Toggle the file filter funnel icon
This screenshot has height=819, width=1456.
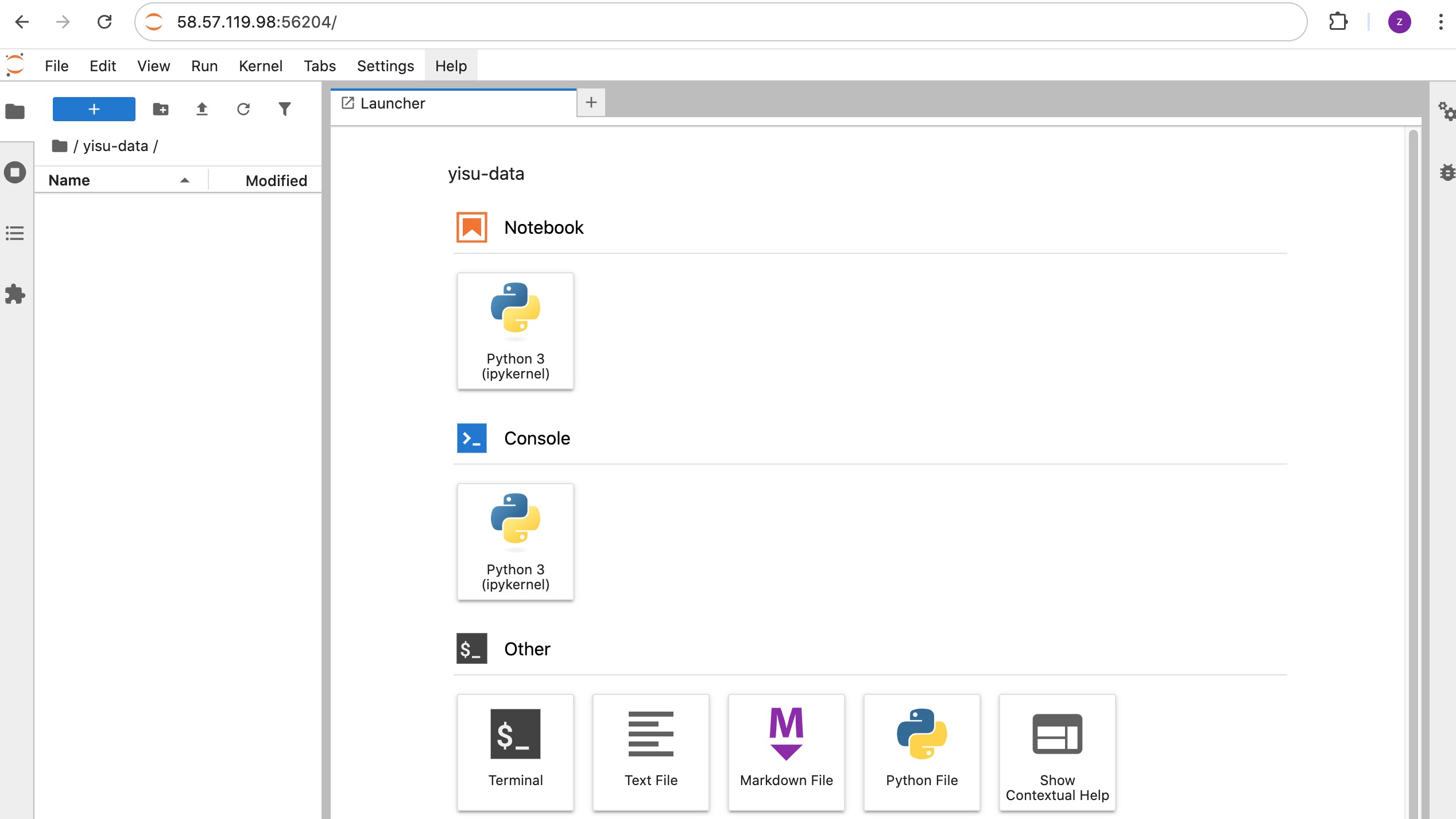click(x=285, y=109)
